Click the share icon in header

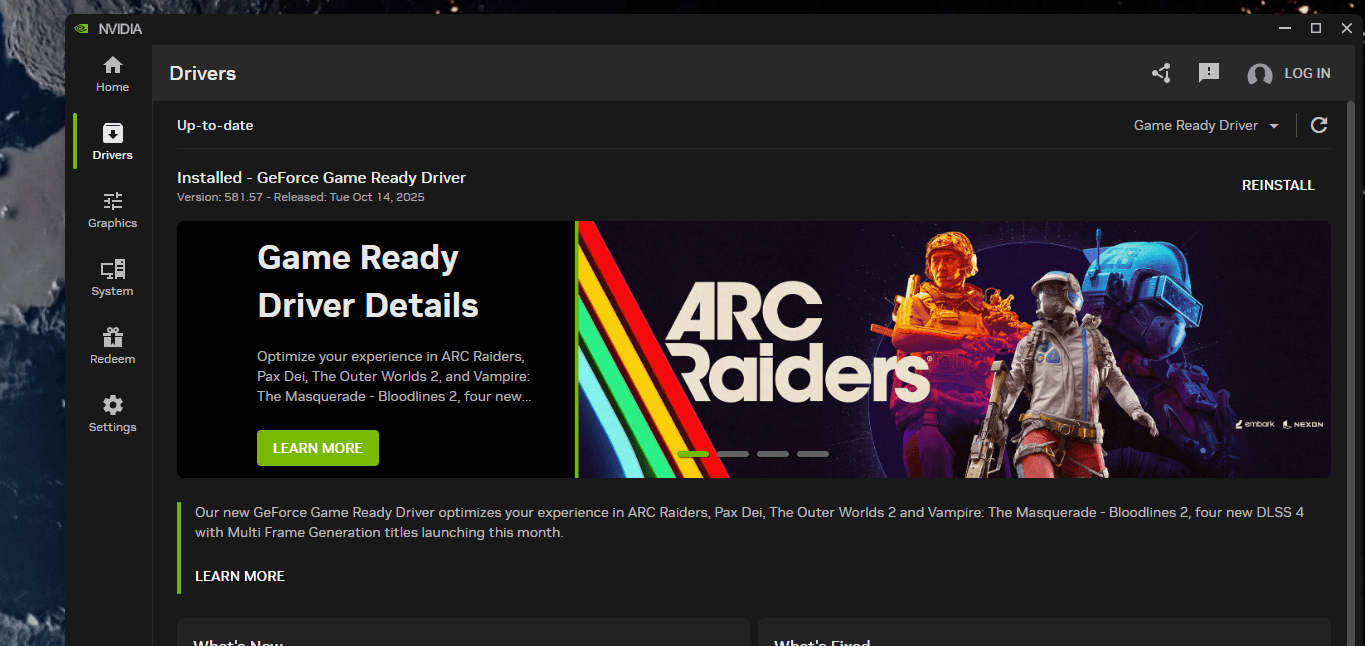coord(1161,73)
